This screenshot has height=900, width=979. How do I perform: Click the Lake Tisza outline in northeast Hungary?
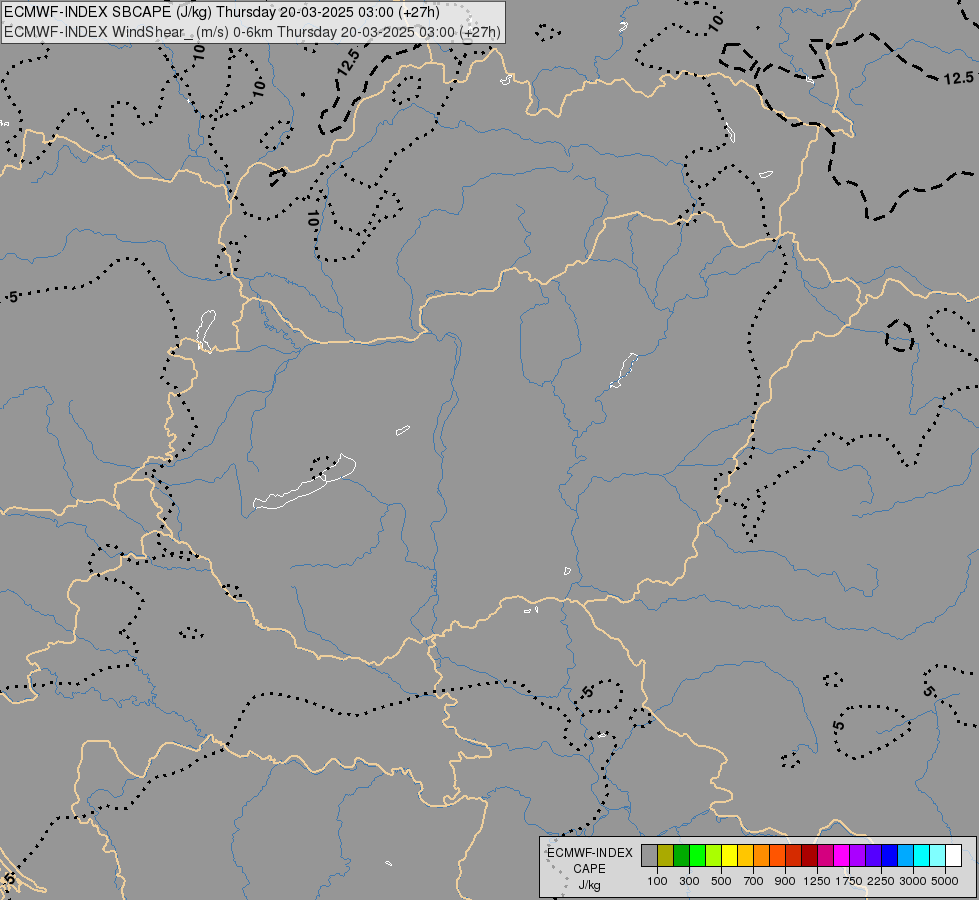[624, 370]
